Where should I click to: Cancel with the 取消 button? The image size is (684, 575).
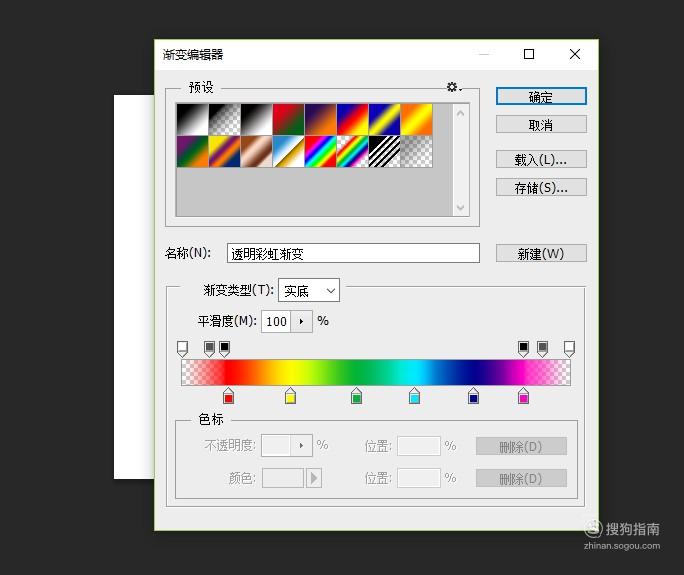point(541,125)
